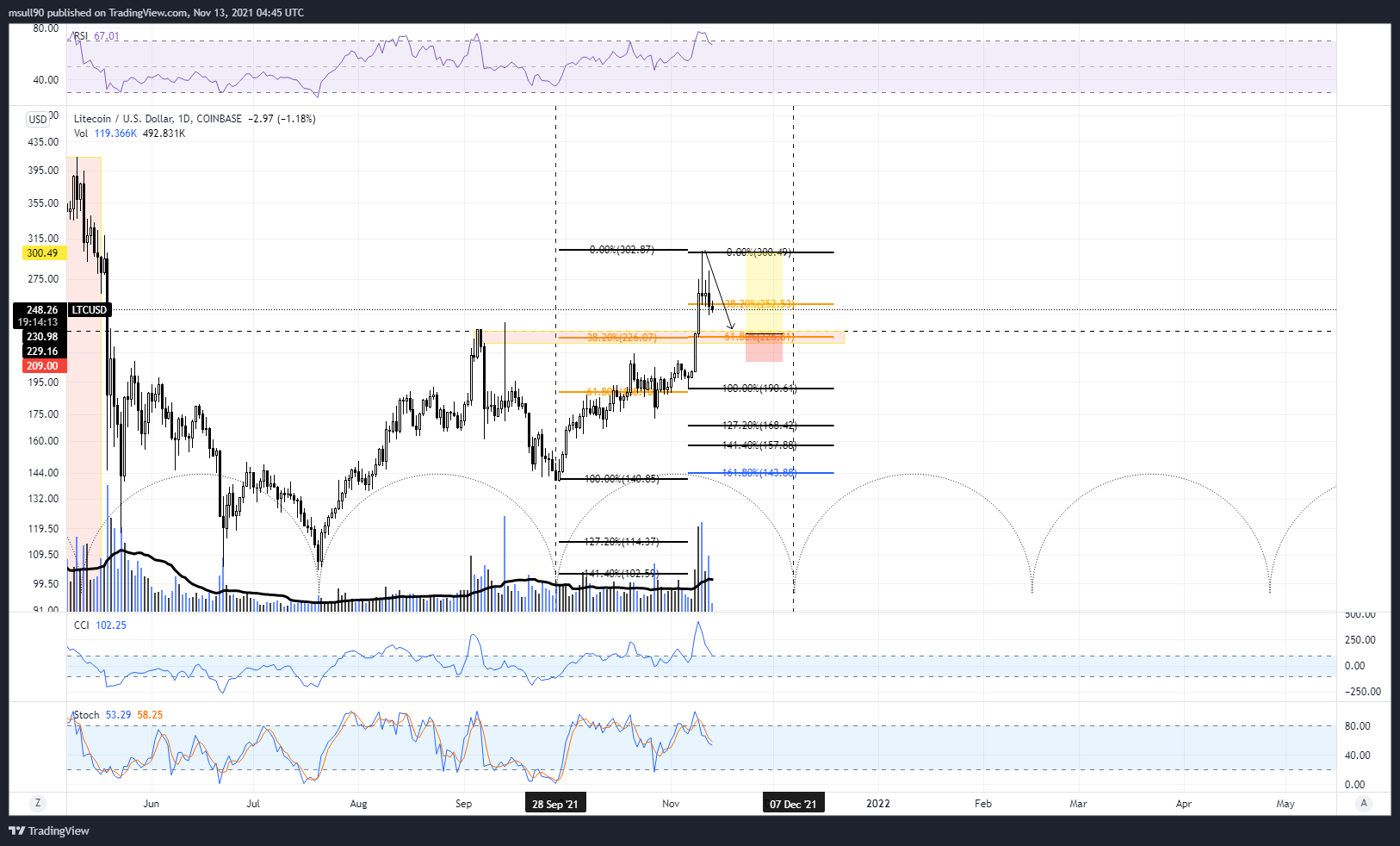This screenshot has width=1400, height=846.
Task: Click the RSI 40.00 scale value
Action: [x=46, y=80]
